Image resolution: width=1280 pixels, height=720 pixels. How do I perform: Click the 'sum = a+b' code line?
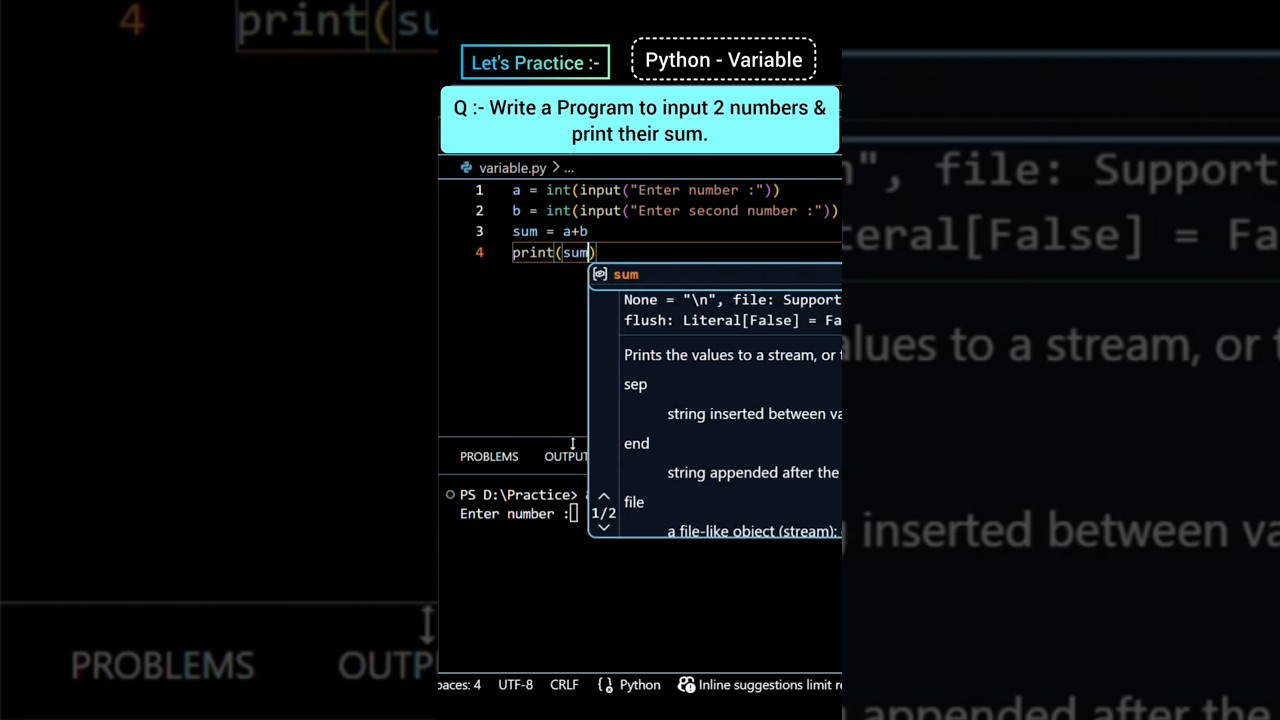[550, 232]
